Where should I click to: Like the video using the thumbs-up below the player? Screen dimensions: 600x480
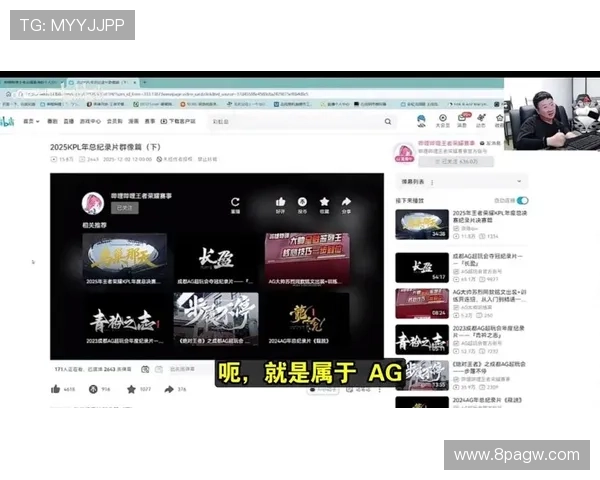coord(55,389)
